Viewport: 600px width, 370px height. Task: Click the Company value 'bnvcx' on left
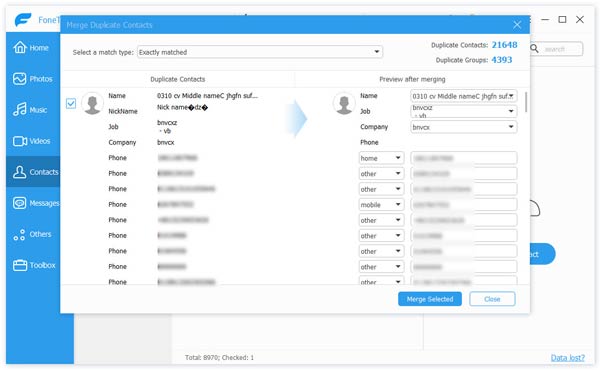(166, 142)
